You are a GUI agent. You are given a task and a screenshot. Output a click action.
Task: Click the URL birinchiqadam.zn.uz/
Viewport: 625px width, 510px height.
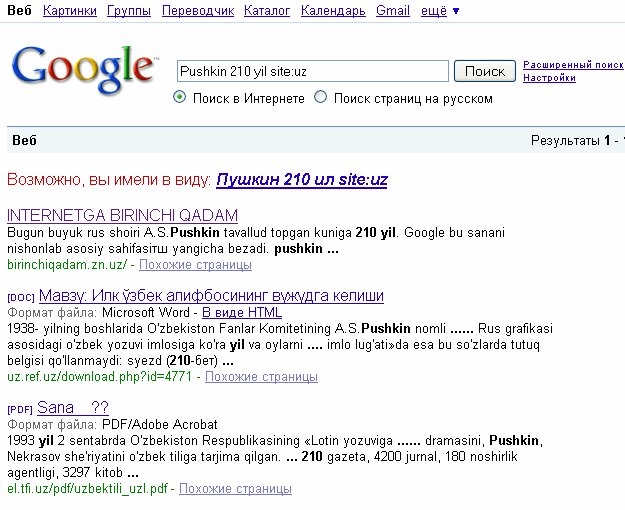pos(67,265)
